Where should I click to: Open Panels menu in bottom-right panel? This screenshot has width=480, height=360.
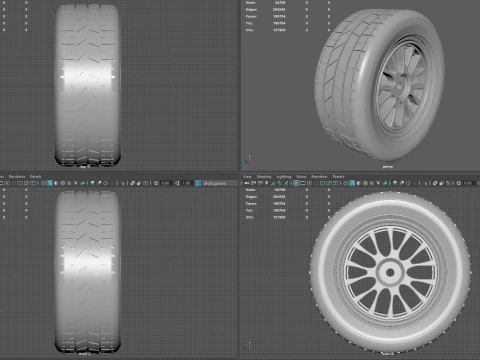338,177
